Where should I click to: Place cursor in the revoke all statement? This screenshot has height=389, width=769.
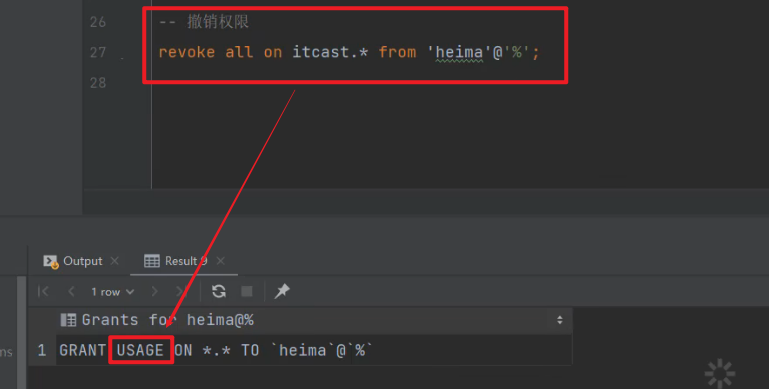(349, 52)
